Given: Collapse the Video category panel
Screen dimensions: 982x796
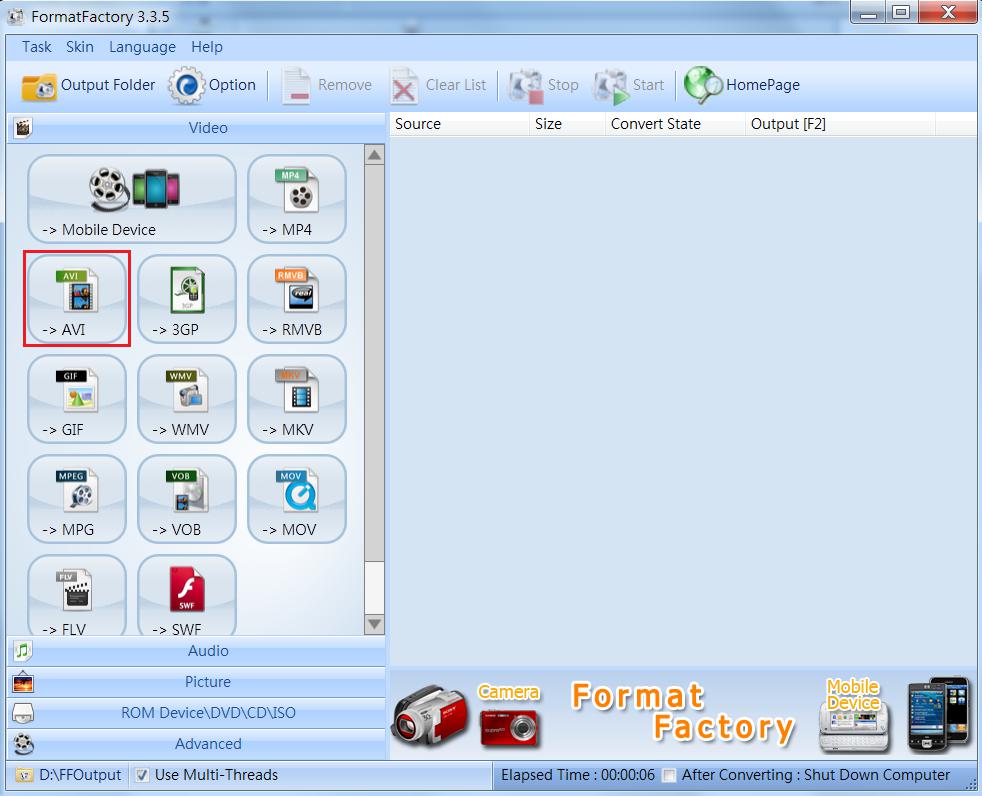Looking at the screenshot, I should click(x=196, y=128).
